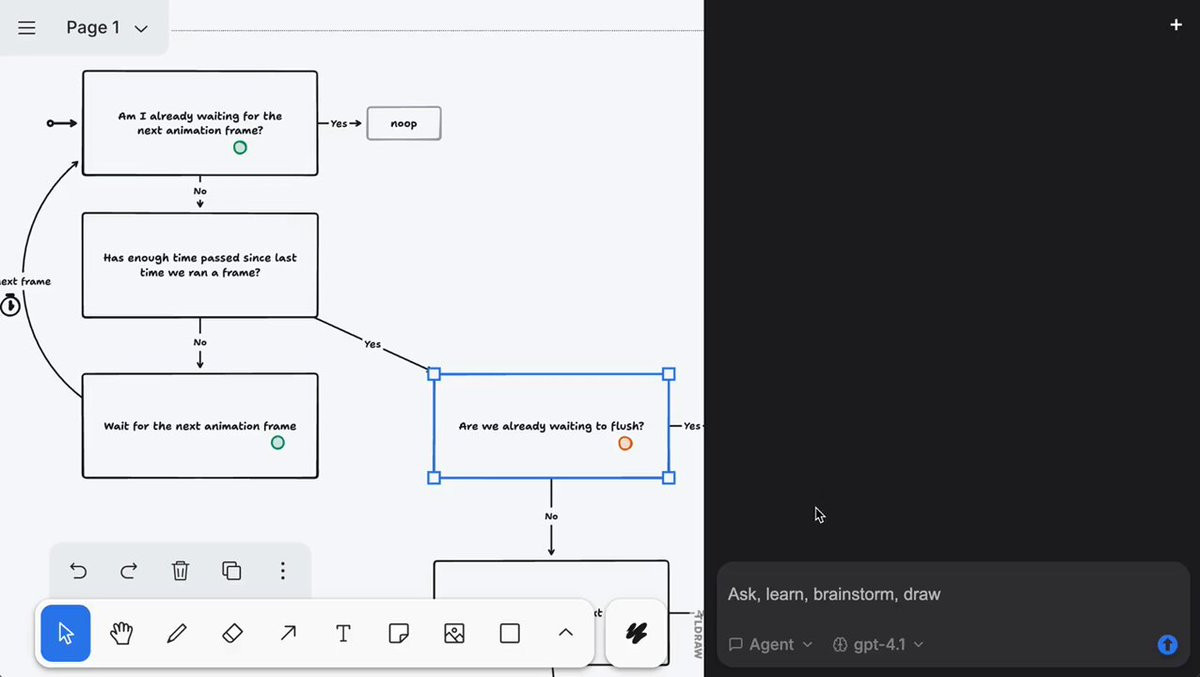Click the 'No' label below flush box

[x=551, y=516]
